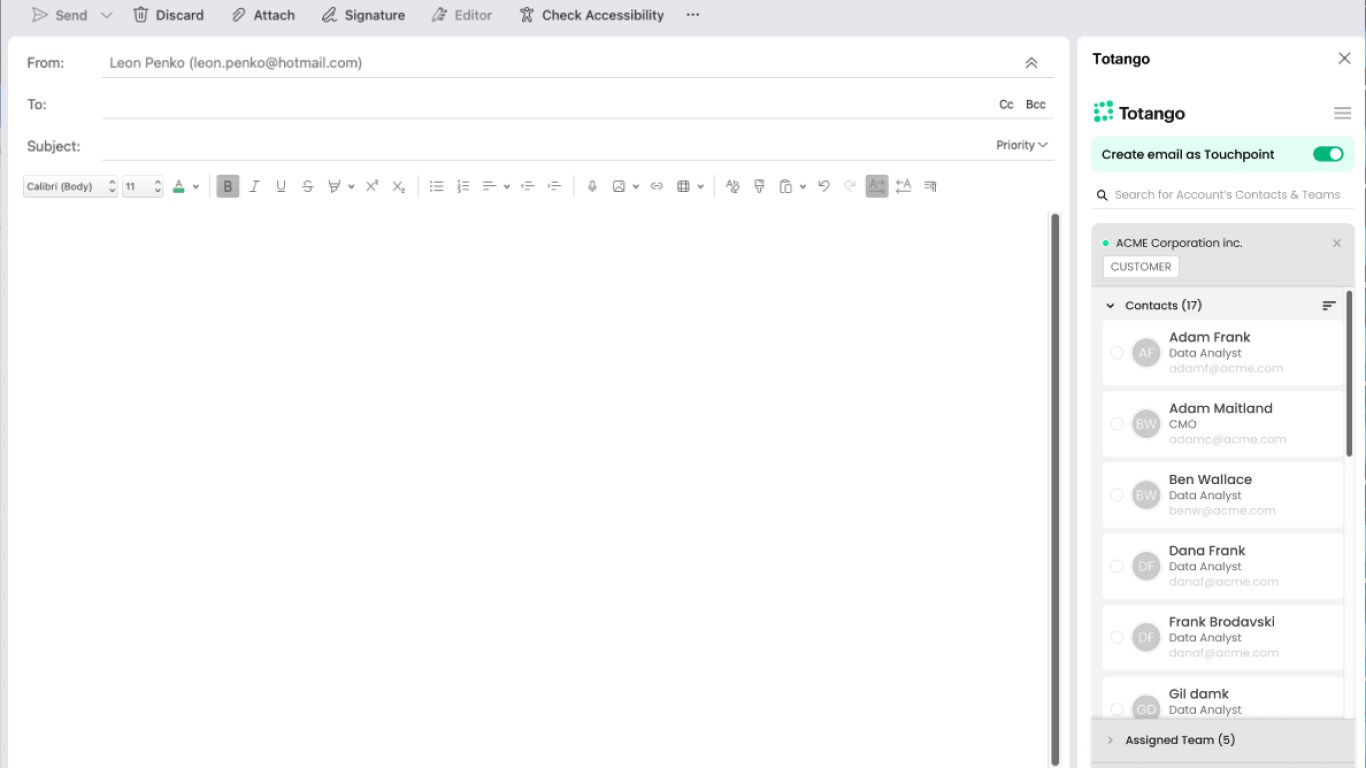Insert a bulleted list
1366x768 pixels.
click(x=437, y=186)
